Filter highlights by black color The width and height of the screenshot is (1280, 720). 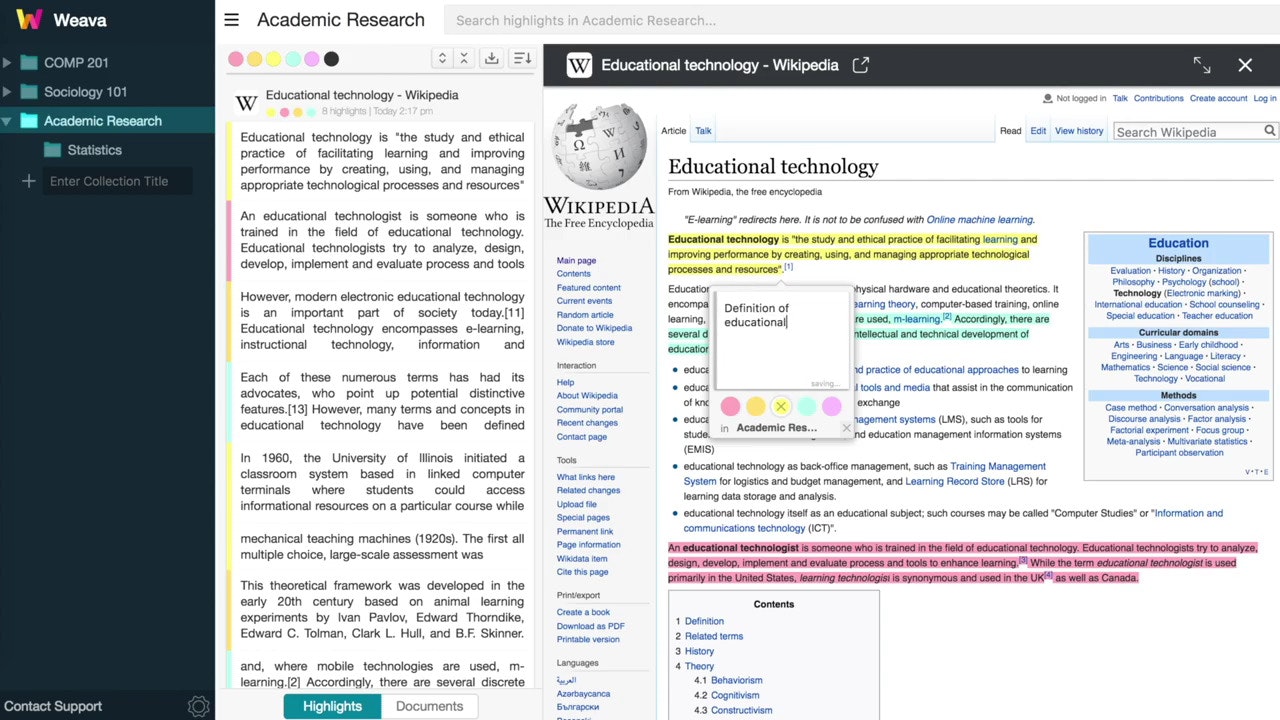click(x=331, y=59)
